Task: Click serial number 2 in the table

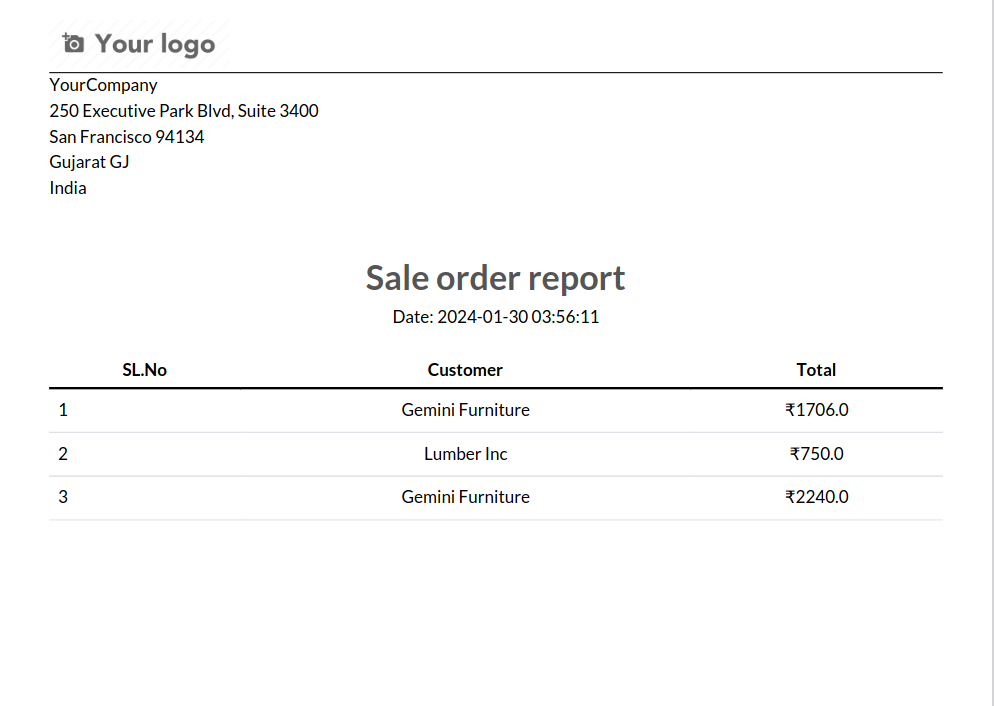Action: [x=63, y=454]
